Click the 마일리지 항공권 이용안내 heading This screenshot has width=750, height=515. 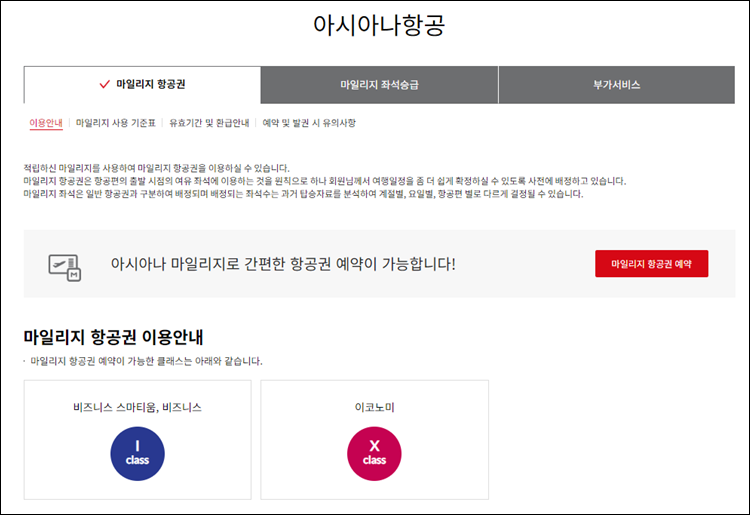(113, 337)
